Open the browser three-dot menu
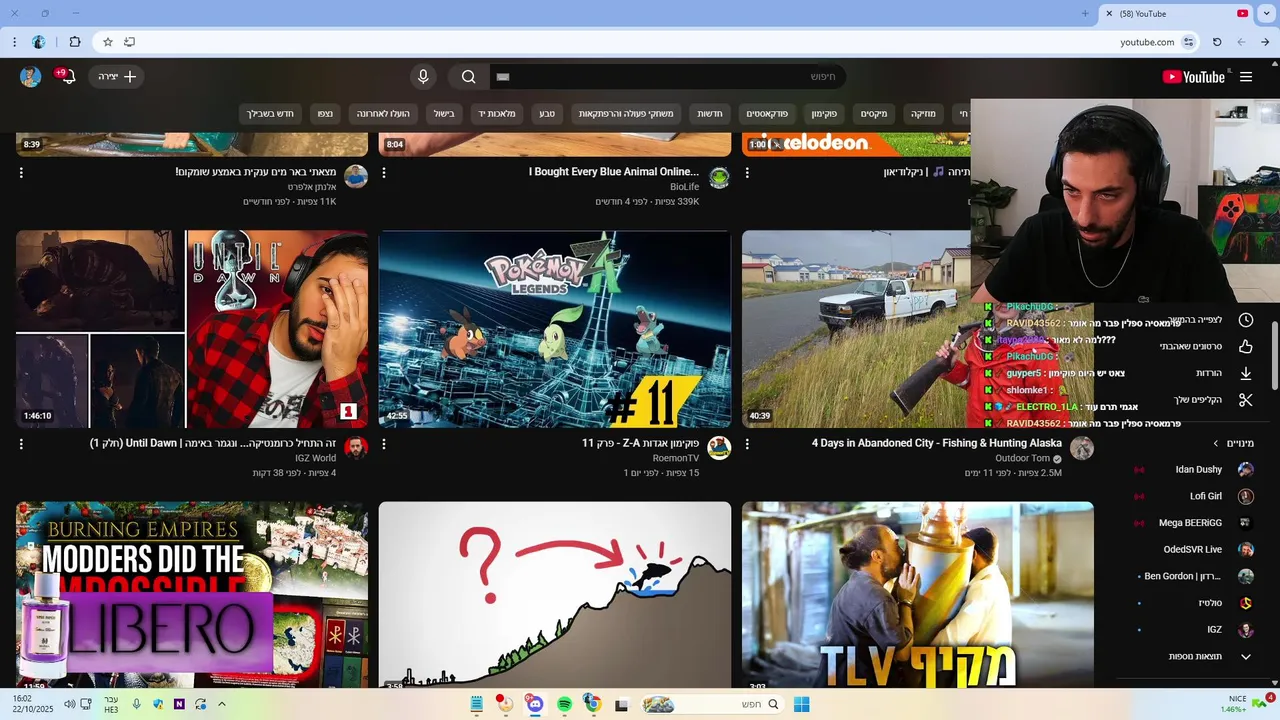 [14, 42]
